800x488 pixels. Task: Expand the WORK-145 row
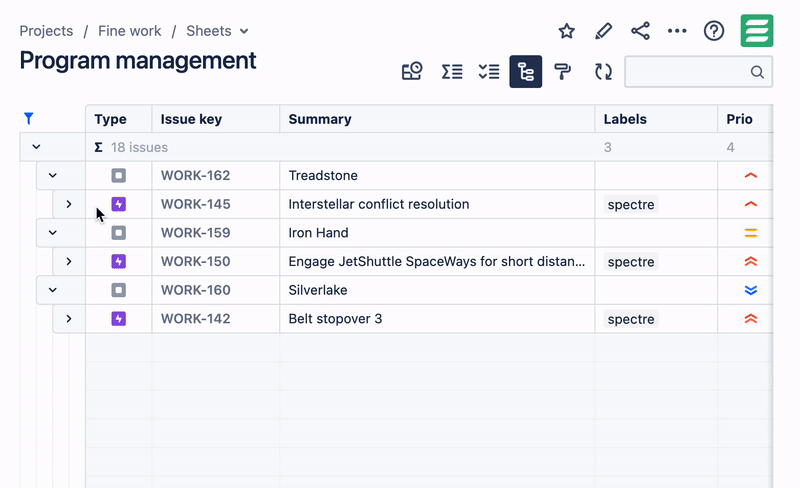[69, 204]
